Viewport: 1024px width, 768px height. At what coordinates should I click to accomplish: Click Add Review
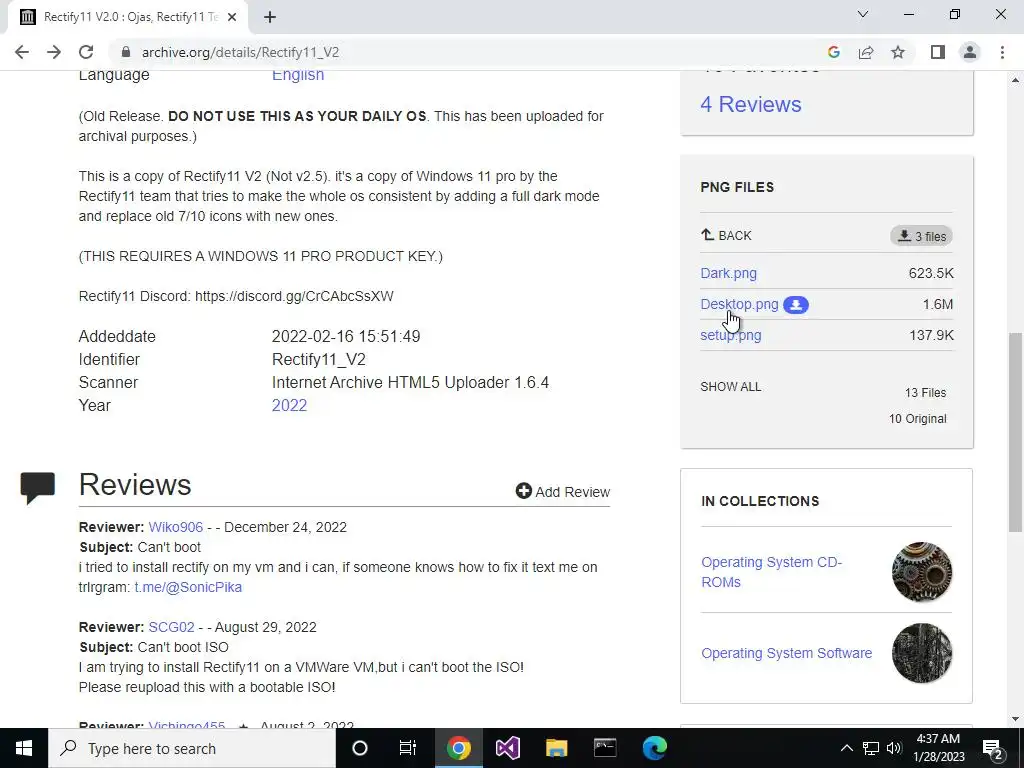coord(563,492)
